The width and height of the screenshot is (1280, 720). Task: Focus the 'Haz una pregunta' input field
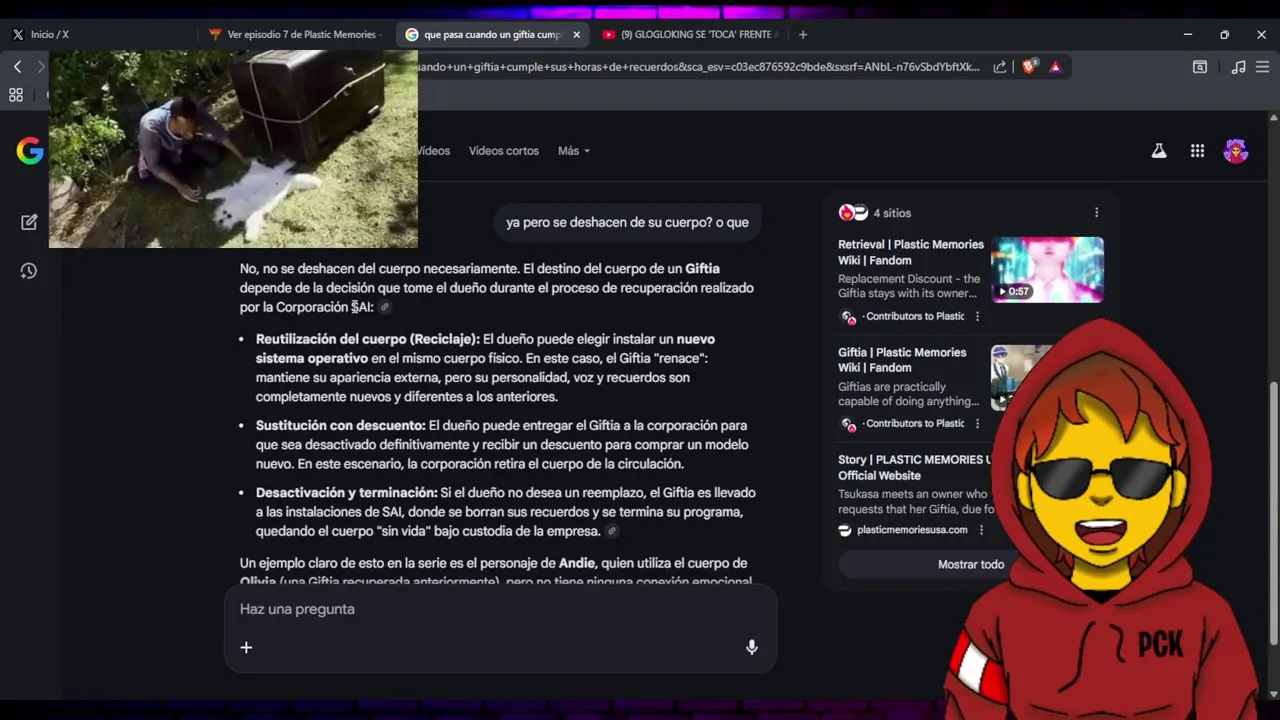500,609
